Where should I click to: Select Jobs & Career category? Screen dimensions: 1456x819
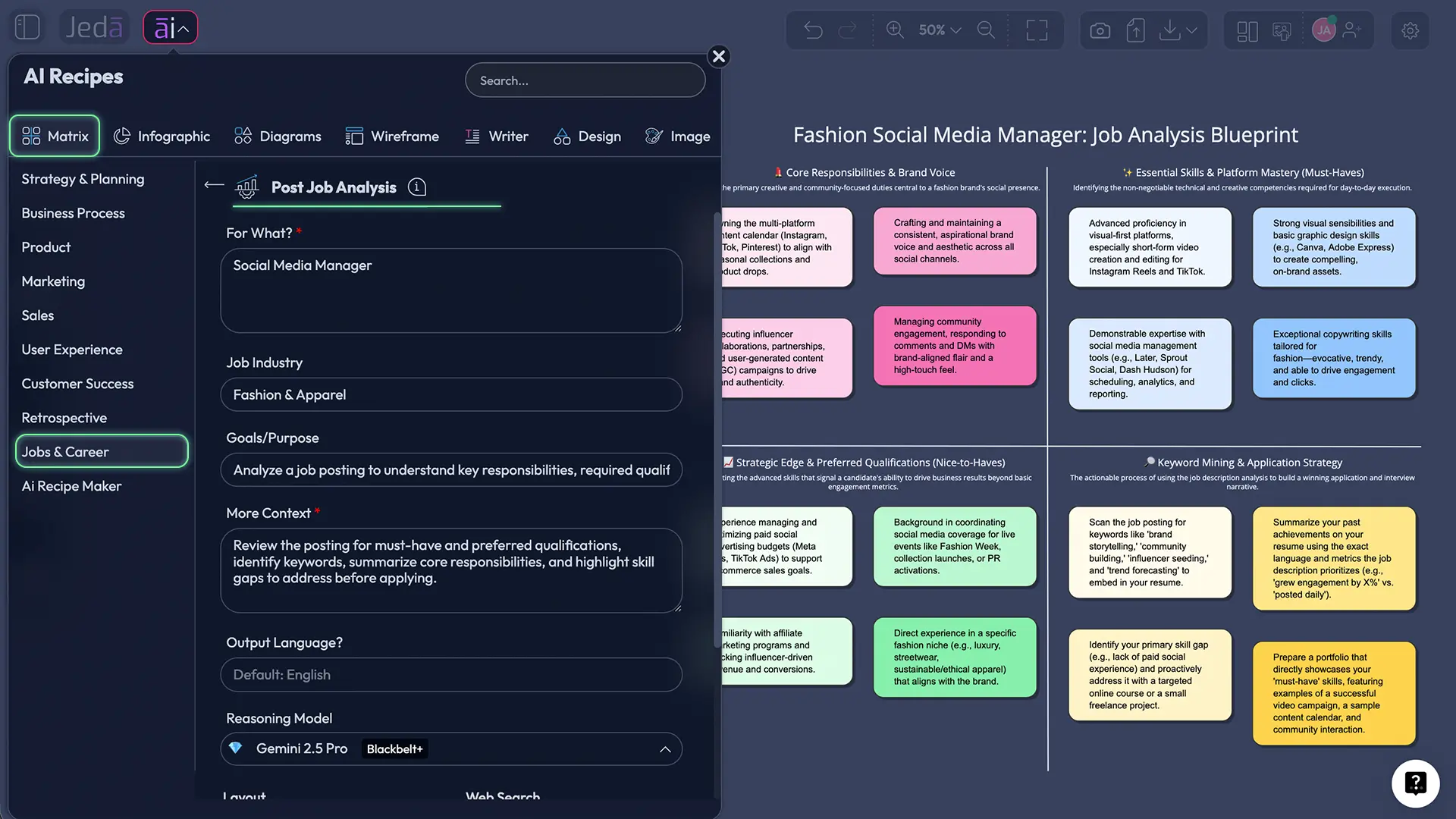(102, 451)
